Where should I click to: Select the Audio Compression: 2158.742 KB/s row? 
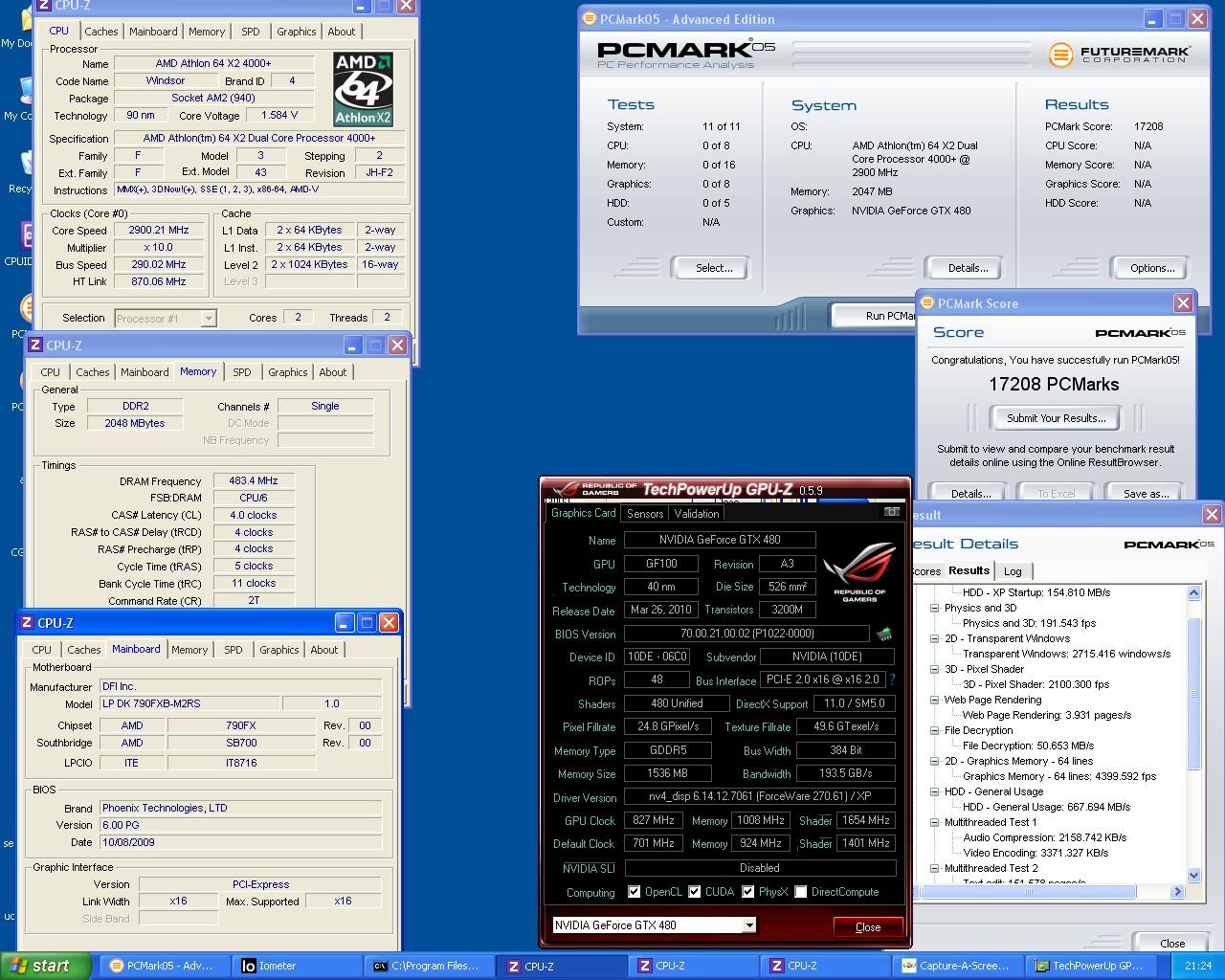[1044, 837]
